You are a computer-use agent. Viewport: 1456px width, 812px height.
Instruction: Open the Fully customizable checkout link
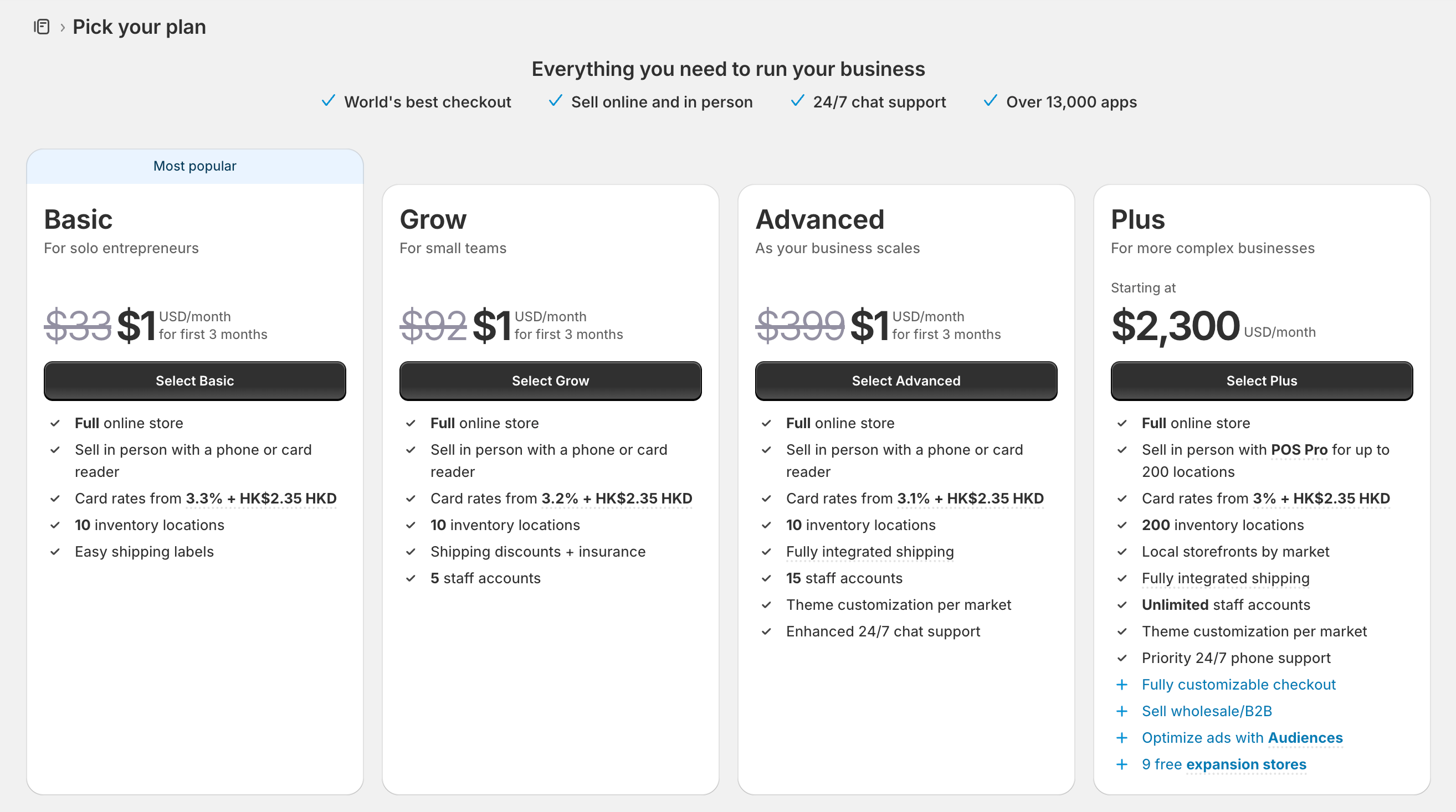[1238, 684]
